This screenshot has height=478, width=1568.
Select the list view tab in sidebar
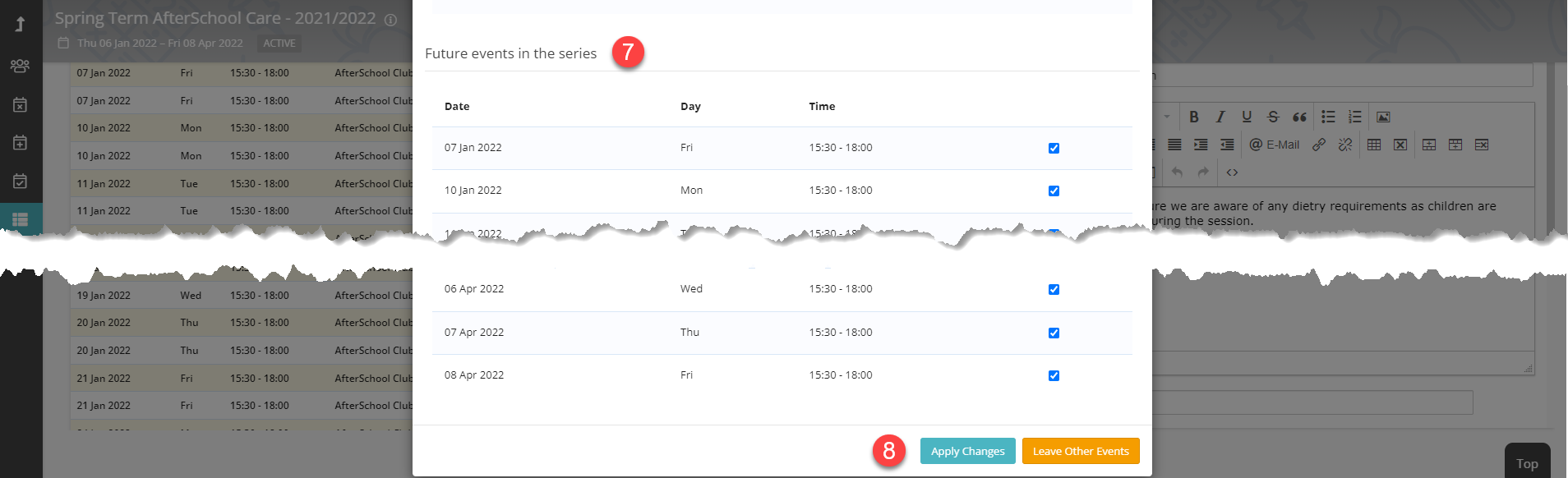point(21,219)
